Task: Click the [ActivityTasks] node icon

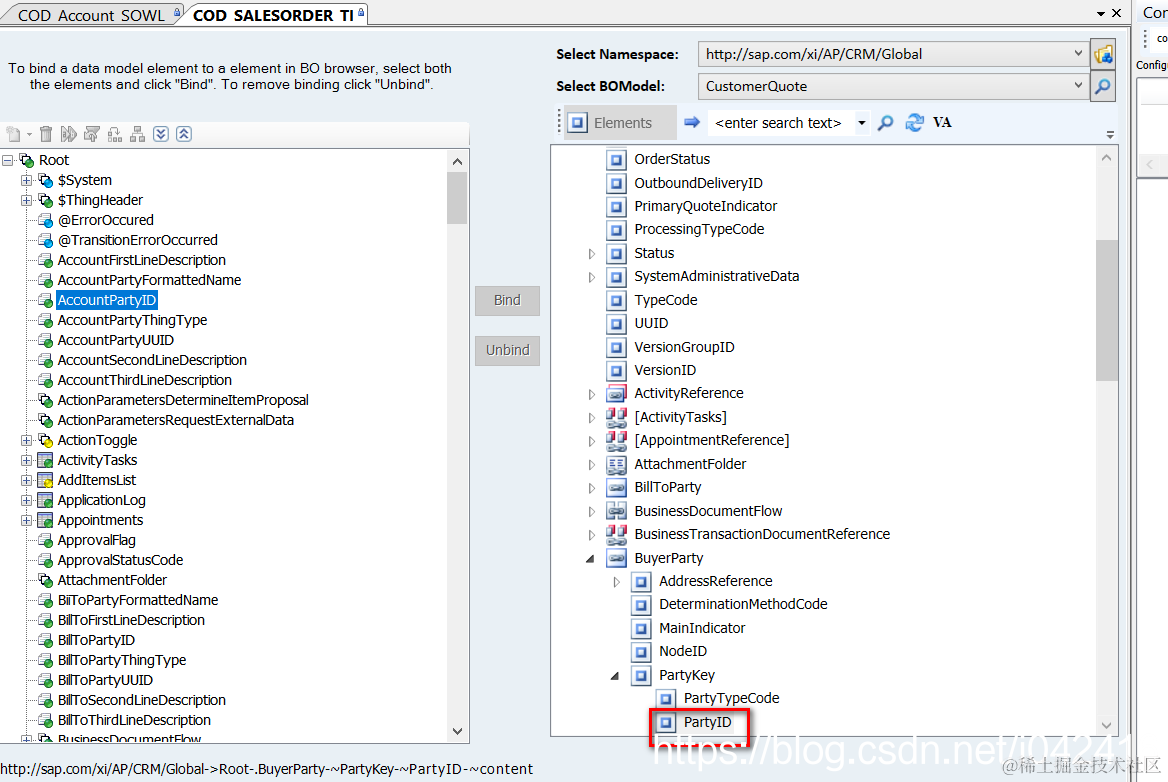Action: pos(616,417)
